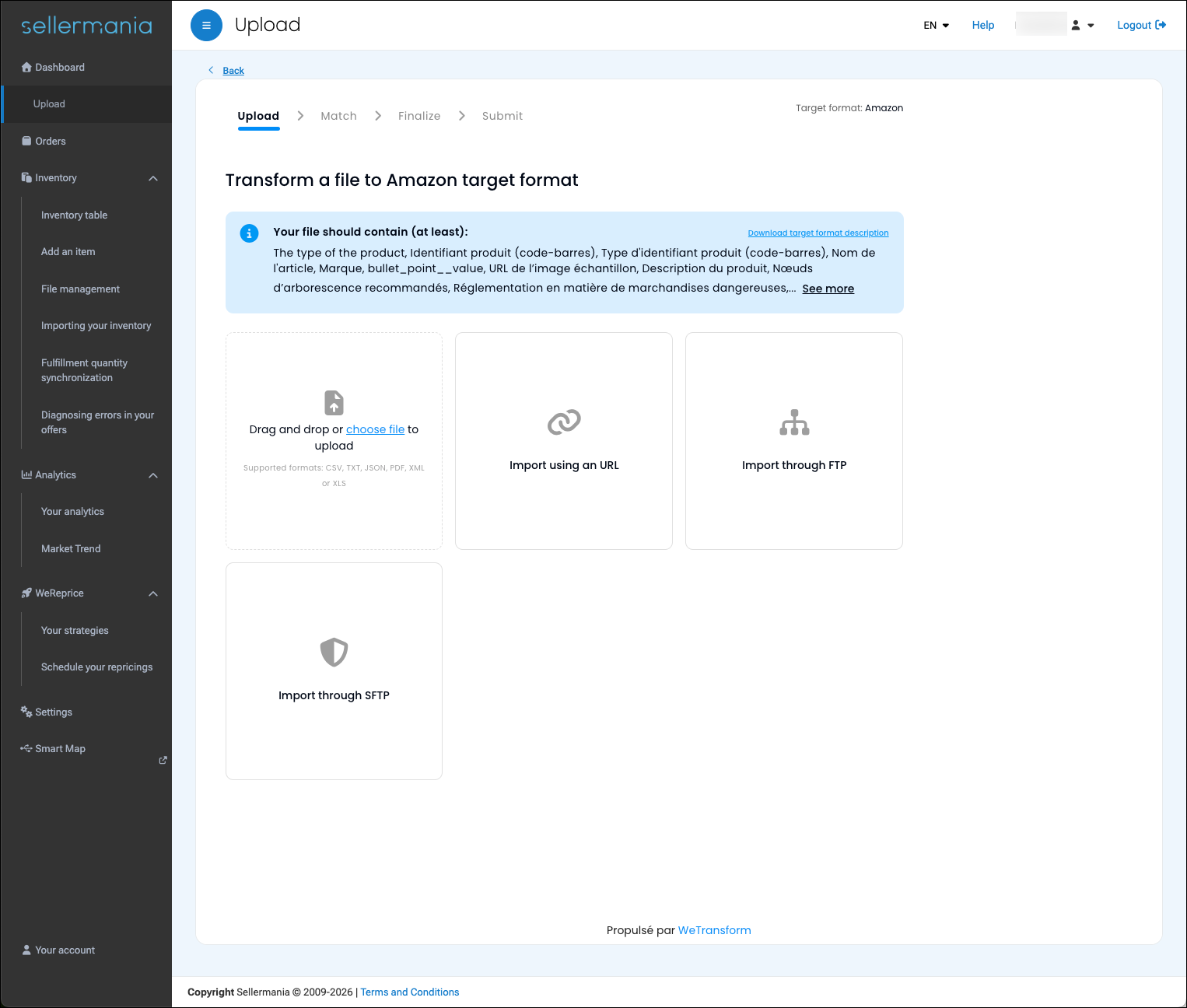The image size is (1187, 1008).
Task: Click the FTP network tree icon
Action: 794,422
